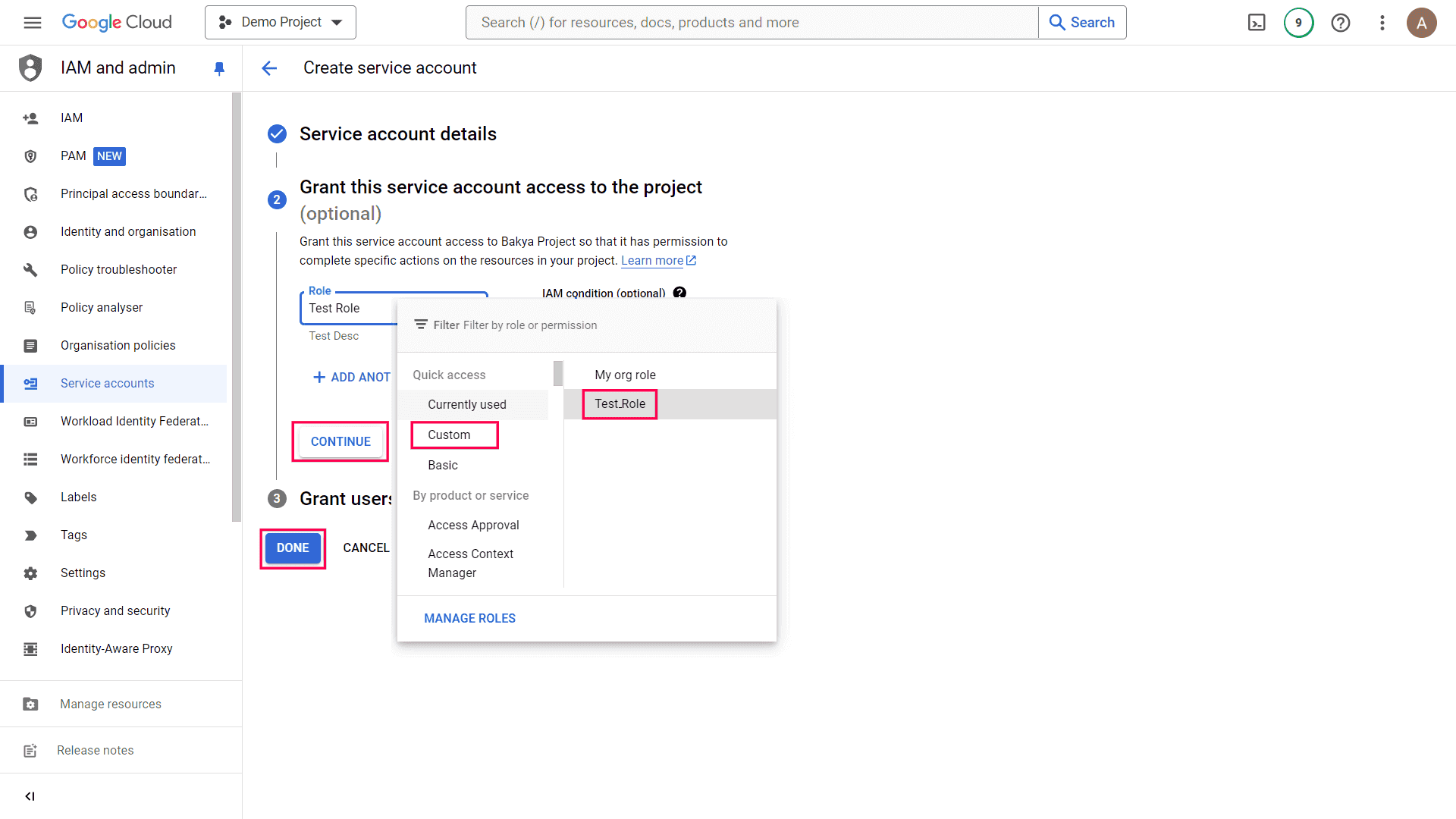Click the IAM condition help icon
Screen dimensions: 1456x819
coord(679,293)
